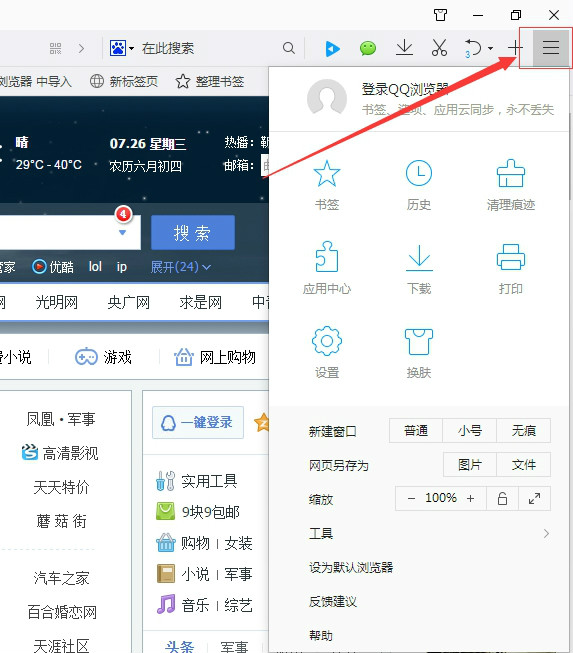Screen dimensions: 573x653
Task: Click the fullscreen expand arrows icon
Action: [x=534, y=498]
